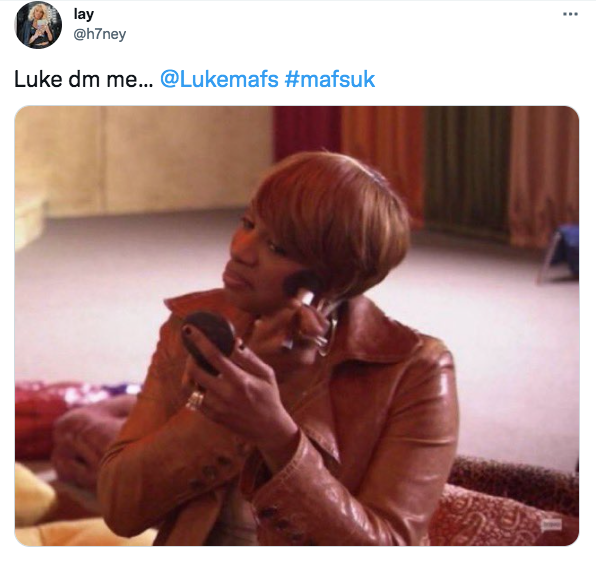Screen dimensions: 596x562
Task: Open the #mafsuk hashtag
Action: click(330, 79)
